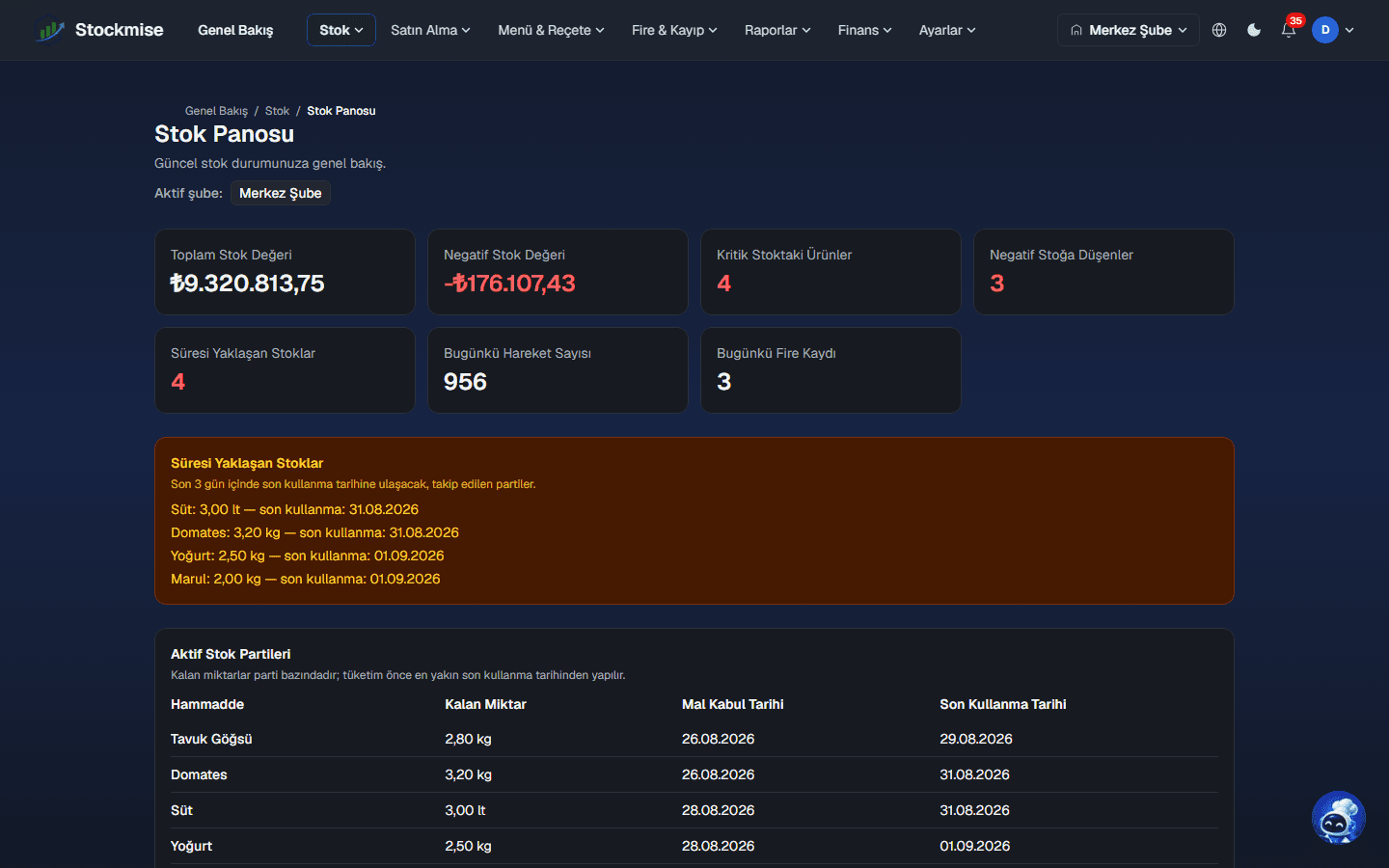This screenshot has width=1389, height=868.
Task: Expand the Ayarlar menu
Action: coord(947,30)
